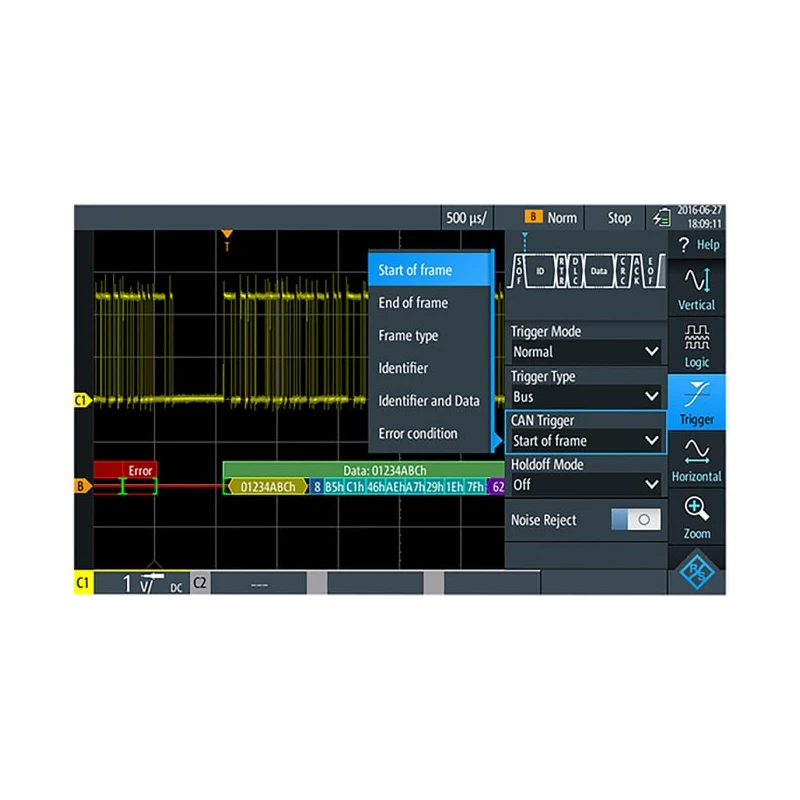
Task: Click the 29h data byte
Action: point(435,487)
